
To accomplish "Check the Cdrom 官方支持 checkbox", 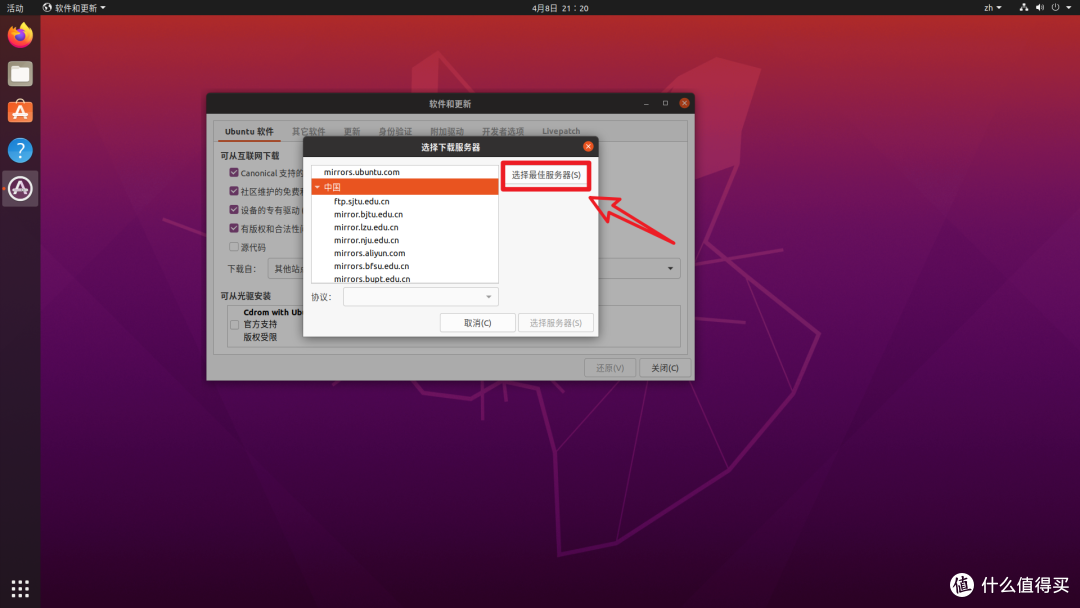I will tap(234, 324).
